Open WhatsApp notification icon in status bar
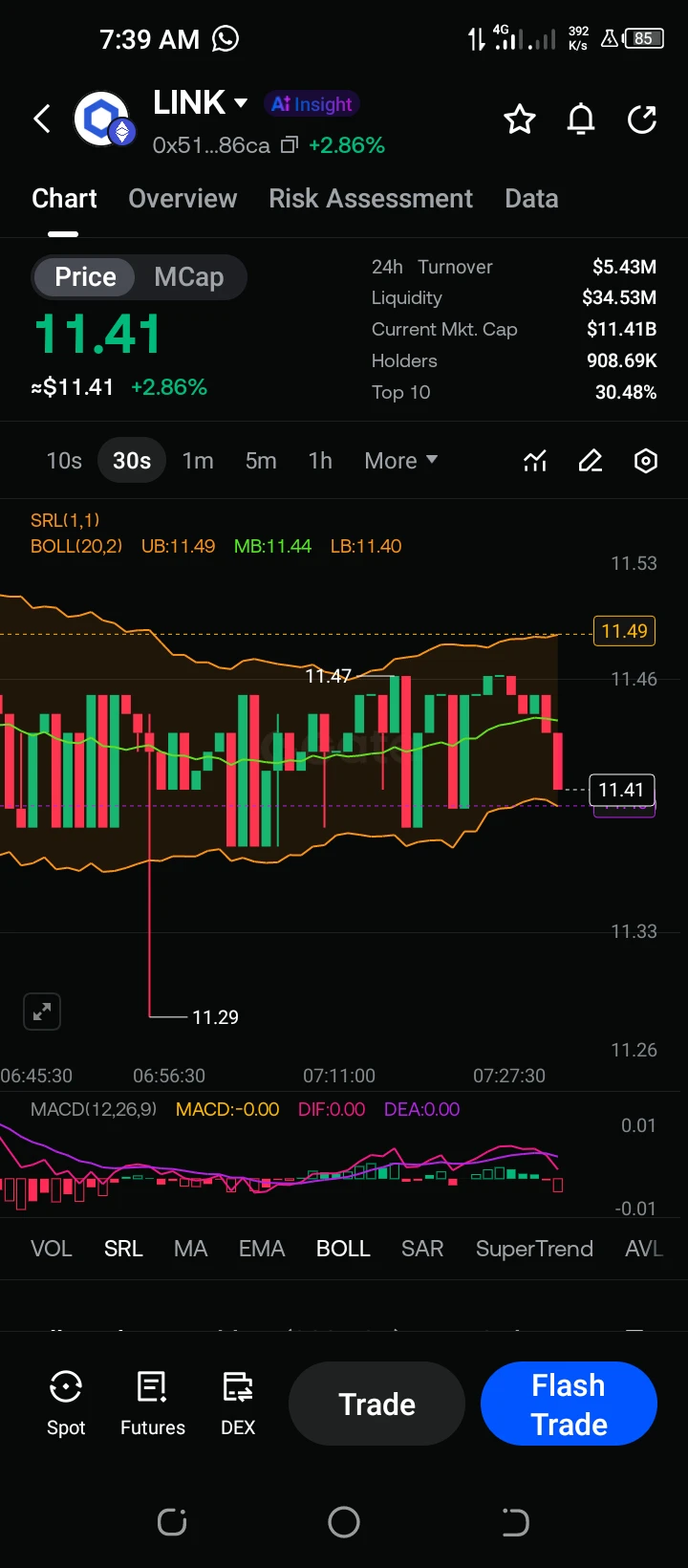The width and height of the screenshot is (688, 1568). [226, 38]
